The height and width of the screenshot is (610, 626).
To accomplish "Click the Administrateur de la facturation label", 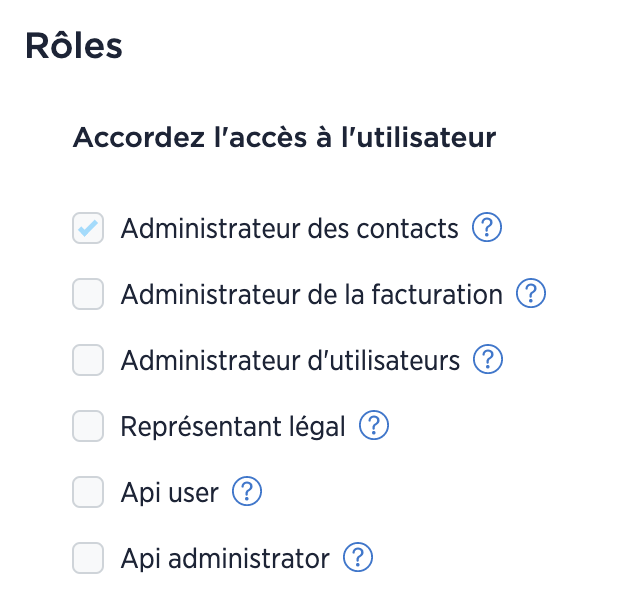I will 311,294.
